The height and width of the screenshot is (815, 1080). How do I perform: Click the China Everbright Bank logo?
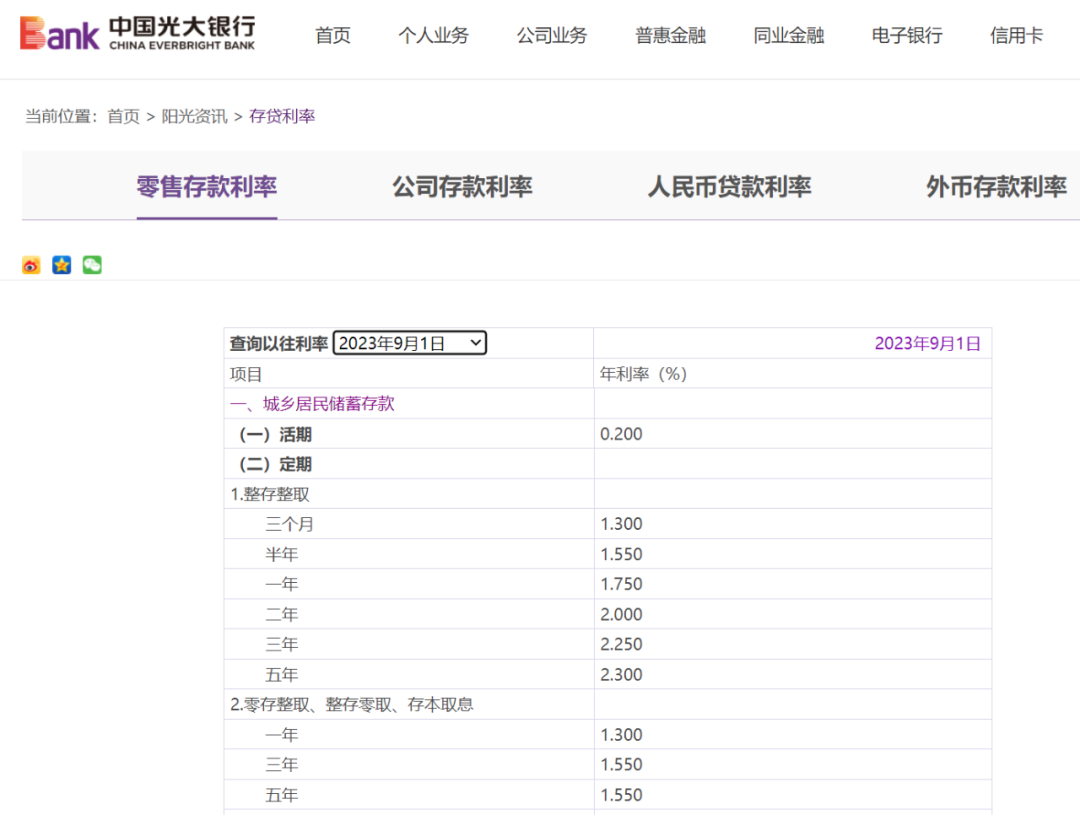coord(135,33)
